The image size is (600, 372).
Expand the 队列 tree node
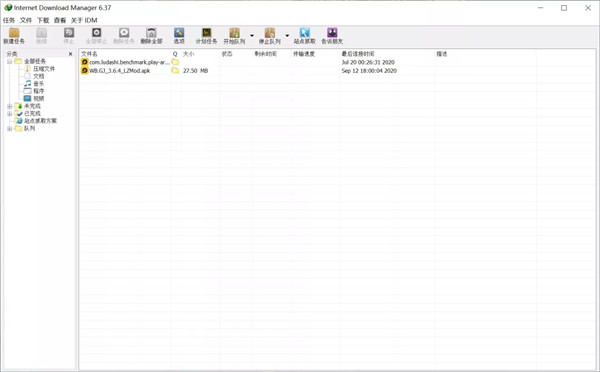point(10,129)
